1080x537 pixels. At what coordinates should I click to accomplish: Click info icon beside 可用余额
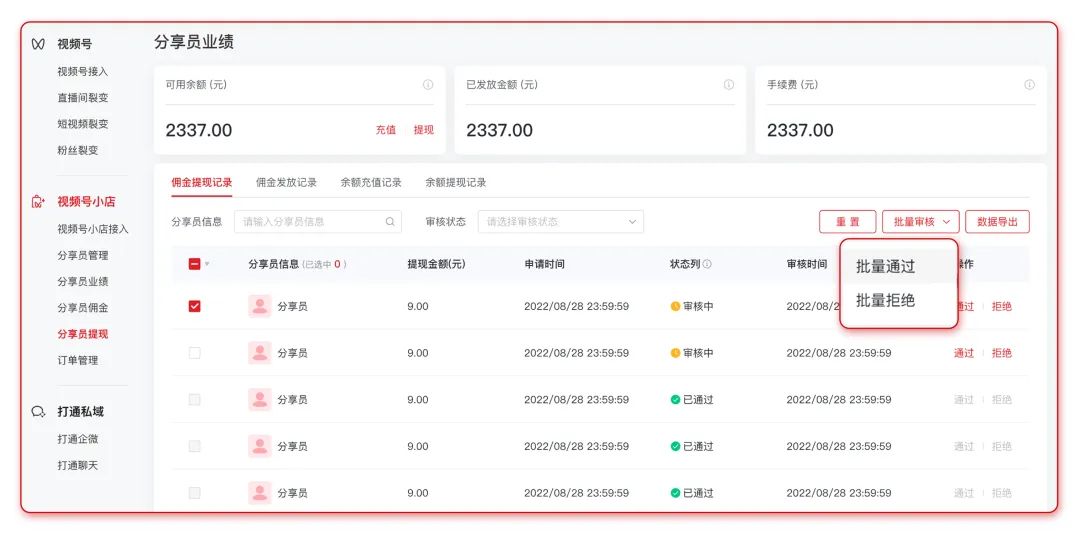coord(428,85)
